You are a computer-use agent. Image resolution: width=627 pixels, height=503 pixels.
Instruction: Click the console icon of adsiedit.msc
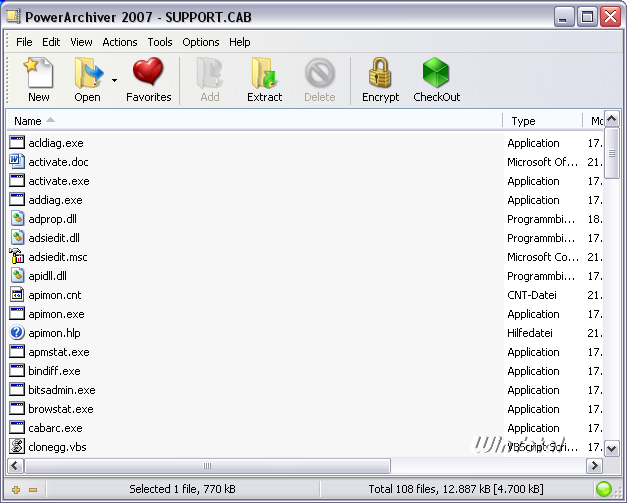pos(17,257)
